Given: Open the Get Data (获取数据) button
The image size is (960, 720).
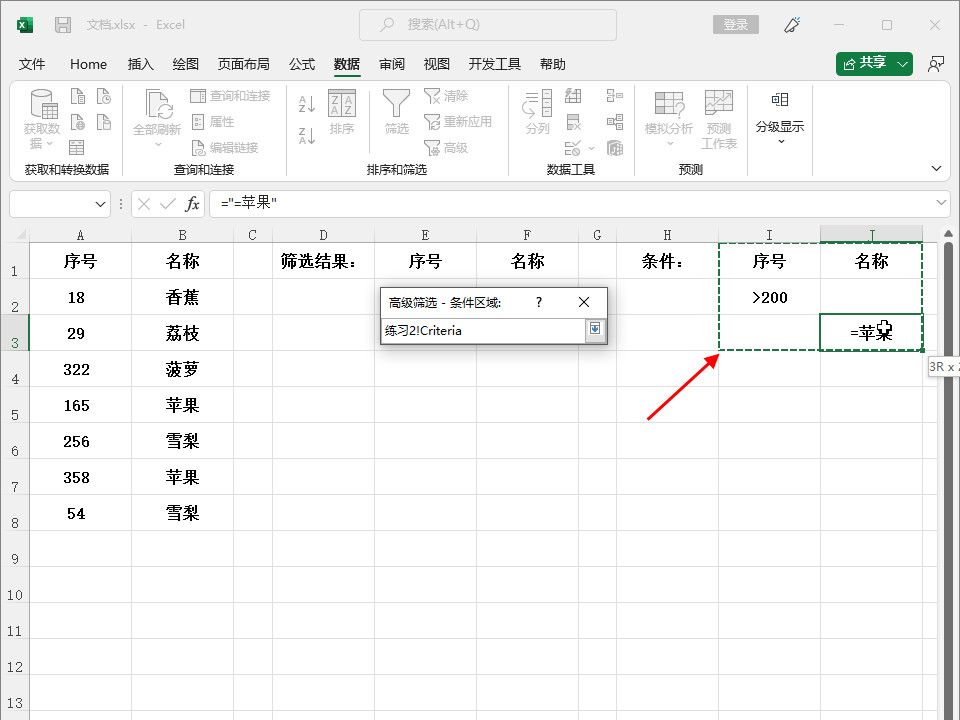Looking at the screenshot, I should pyautogui.click(x=42, y=119).
